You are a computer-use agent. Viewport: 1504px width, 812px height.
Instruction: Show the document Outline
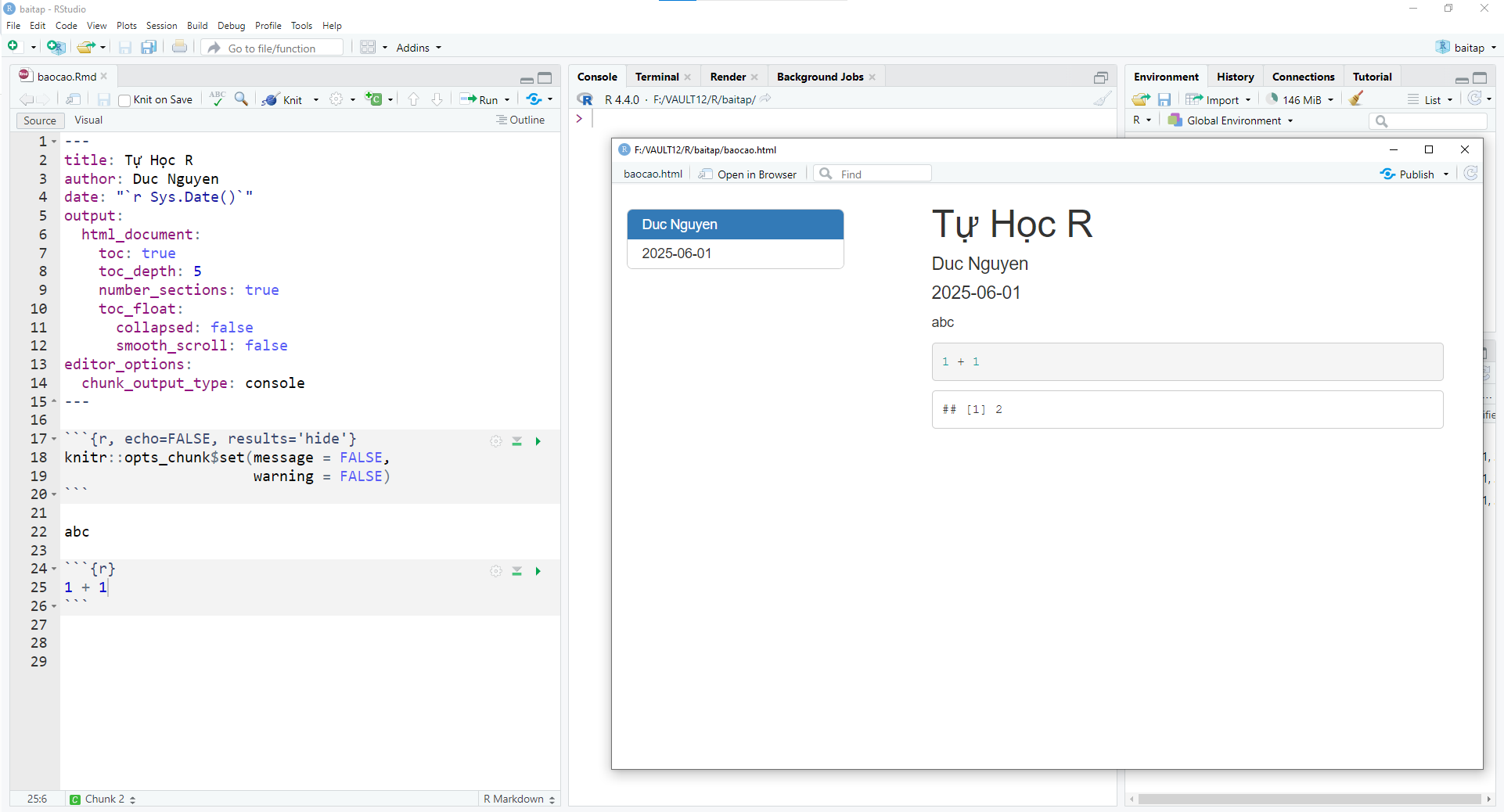pos(520,120)
